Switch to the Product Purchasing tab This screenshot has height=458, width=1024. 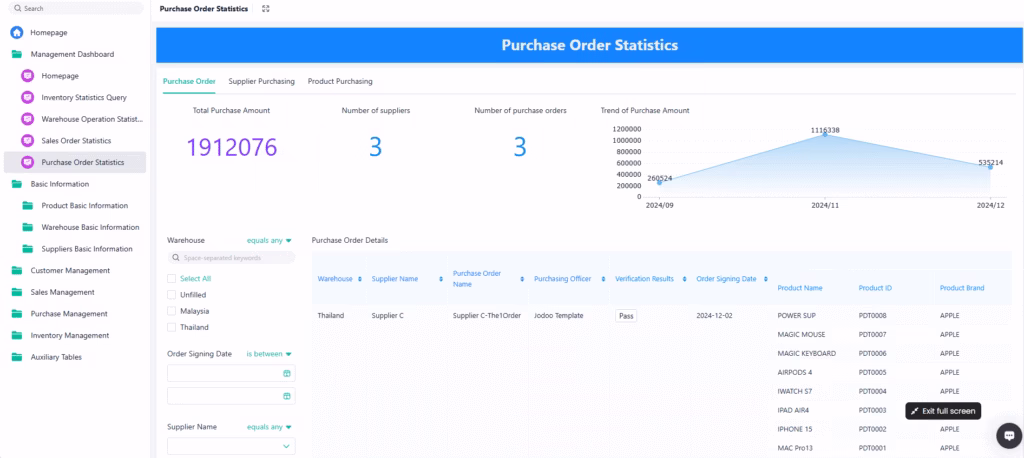(x=340, y=81)
